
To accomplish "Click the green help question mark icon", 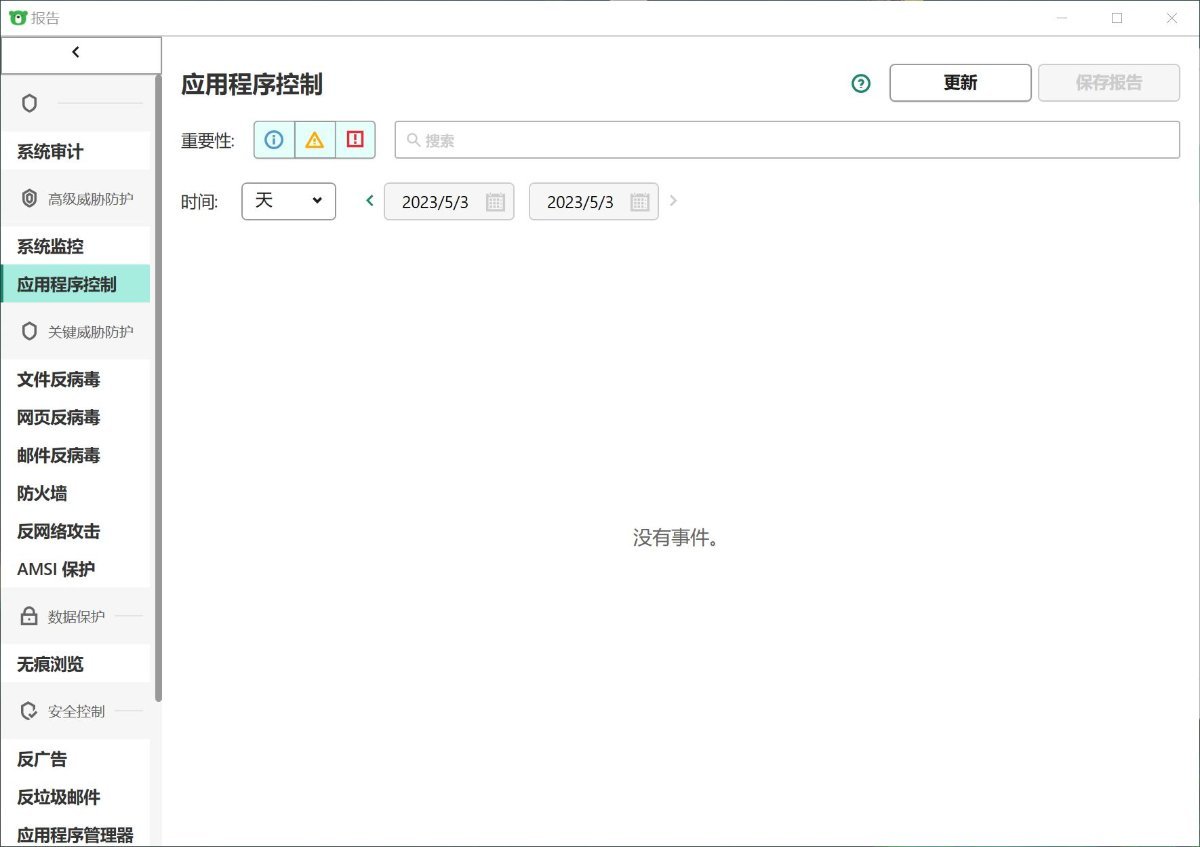I will pyautogui.click(x=861, y=84).
